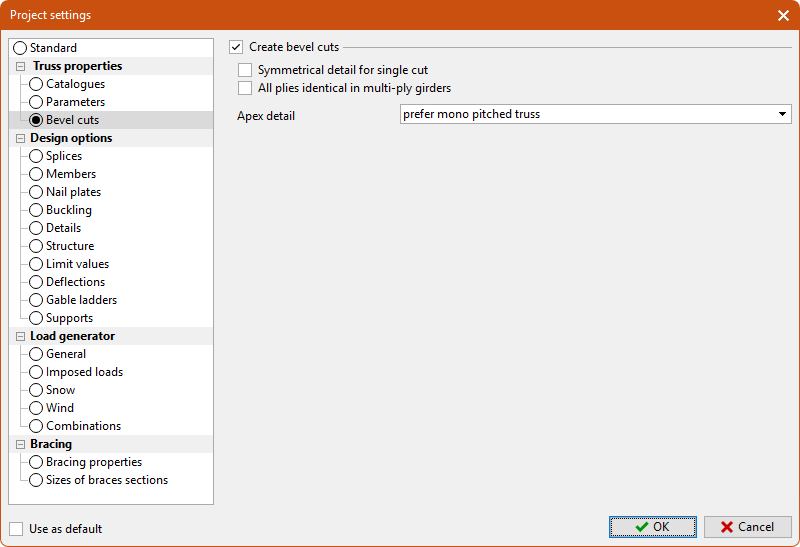Check the Use as default box

[x=16, y=528]
